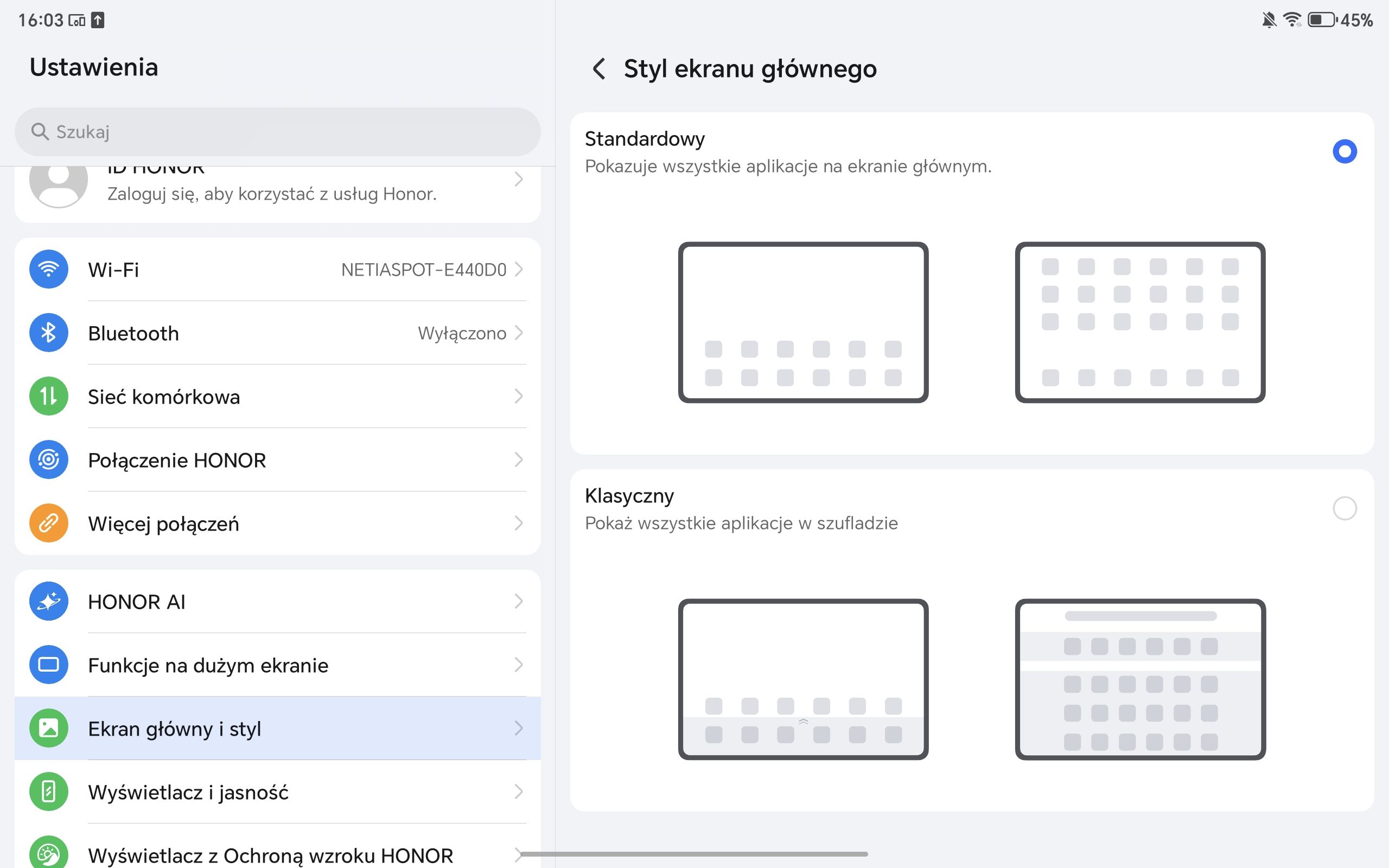Expand the Wi-Fi NETIASPOT-E440D0 chevron

(519, 269)
